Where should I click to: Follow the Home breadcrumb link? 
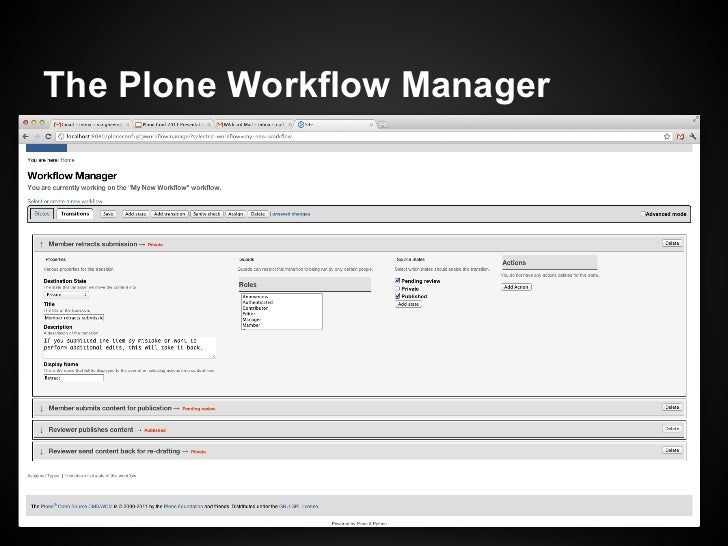67,160
